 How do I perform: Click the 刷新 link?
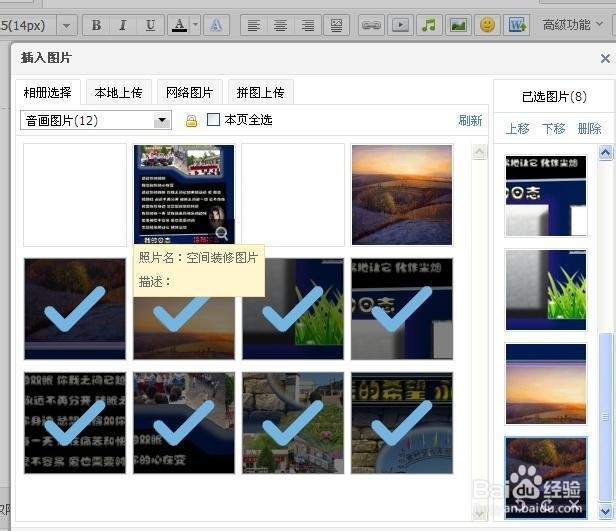click(x=470, y=120)
